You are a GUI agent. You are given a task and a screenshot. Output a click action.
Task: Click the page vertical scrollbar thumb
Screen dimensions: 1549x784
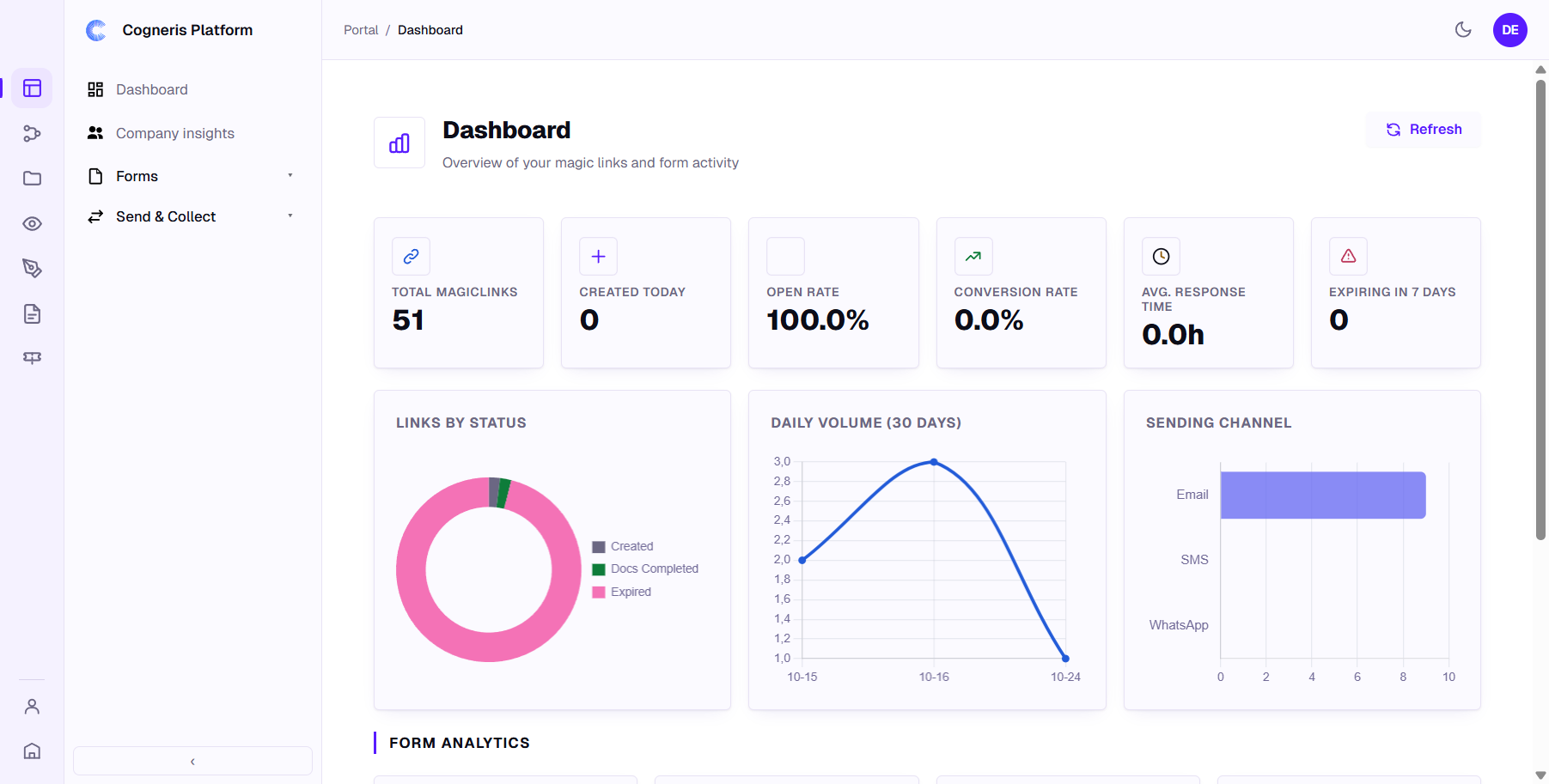1540,309
